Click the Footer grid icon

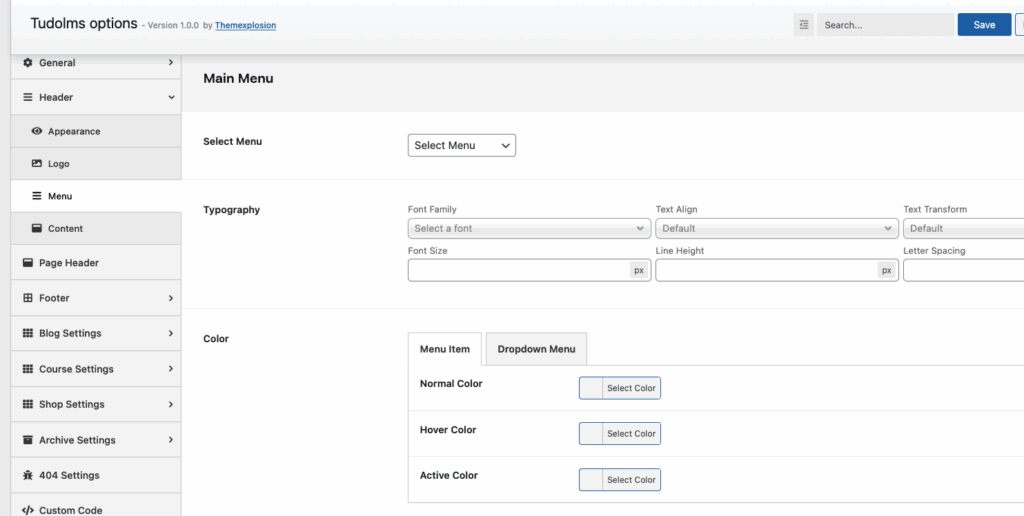[x=27, y=298]
